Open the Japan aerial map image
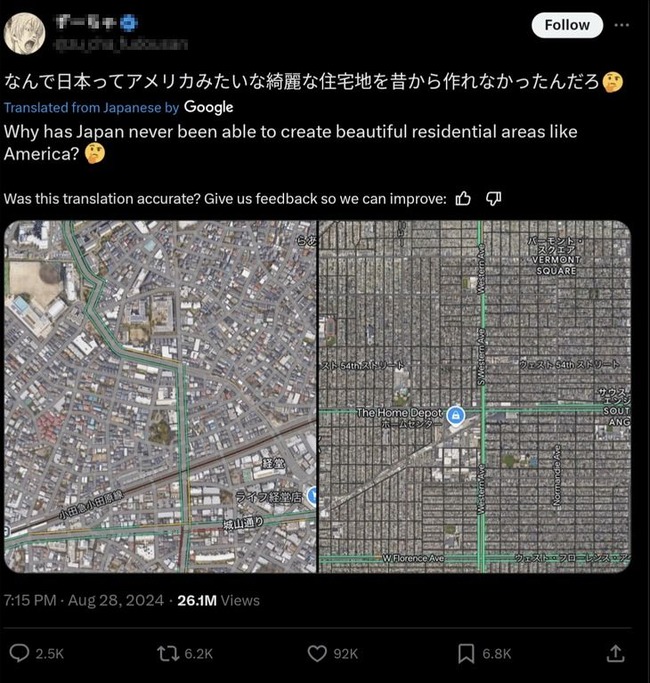The width and height of the screenshot is (650, 683). click(x=160, y=396)
